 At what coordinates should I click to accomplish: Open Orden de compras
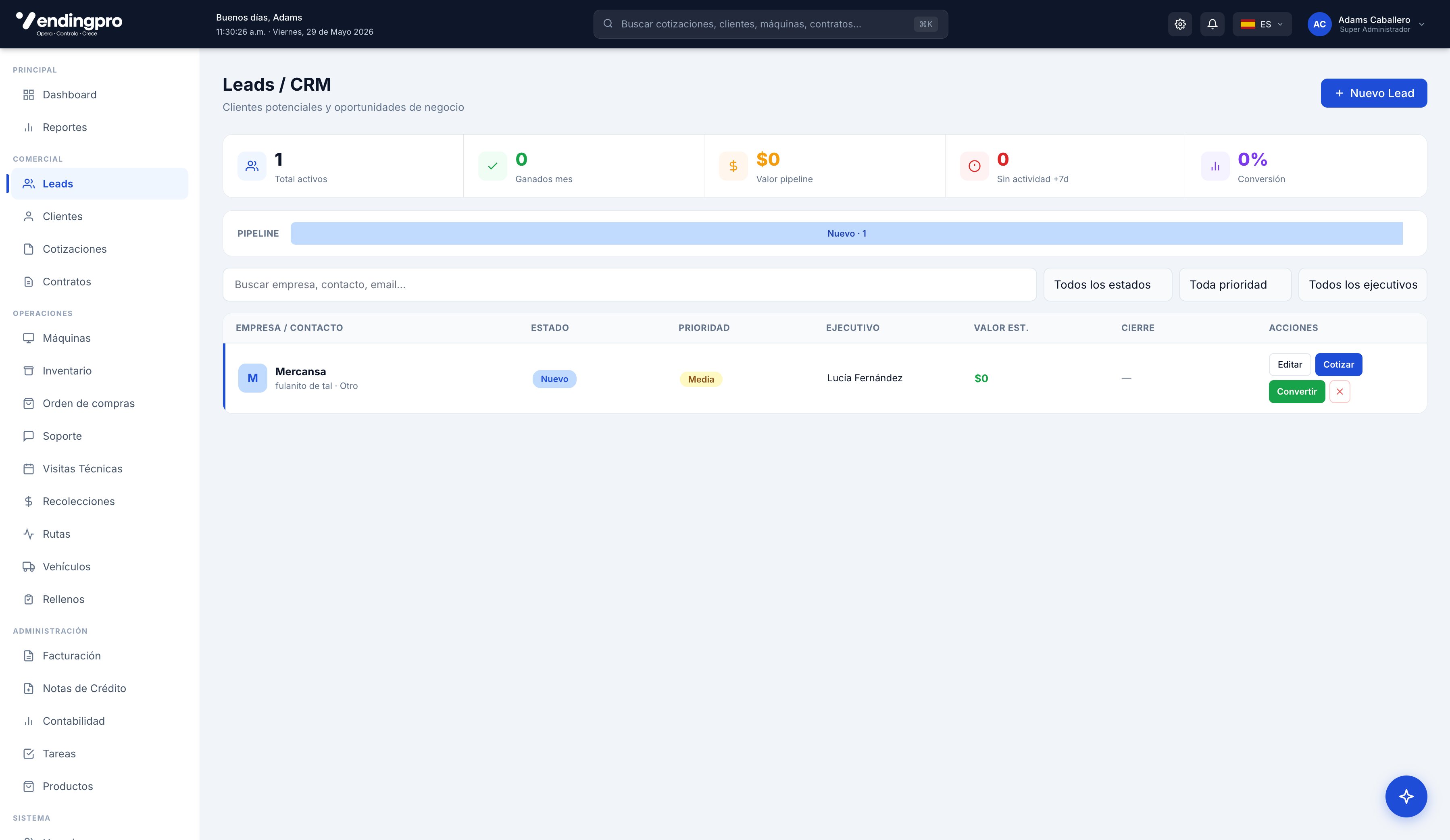[100, 403]
